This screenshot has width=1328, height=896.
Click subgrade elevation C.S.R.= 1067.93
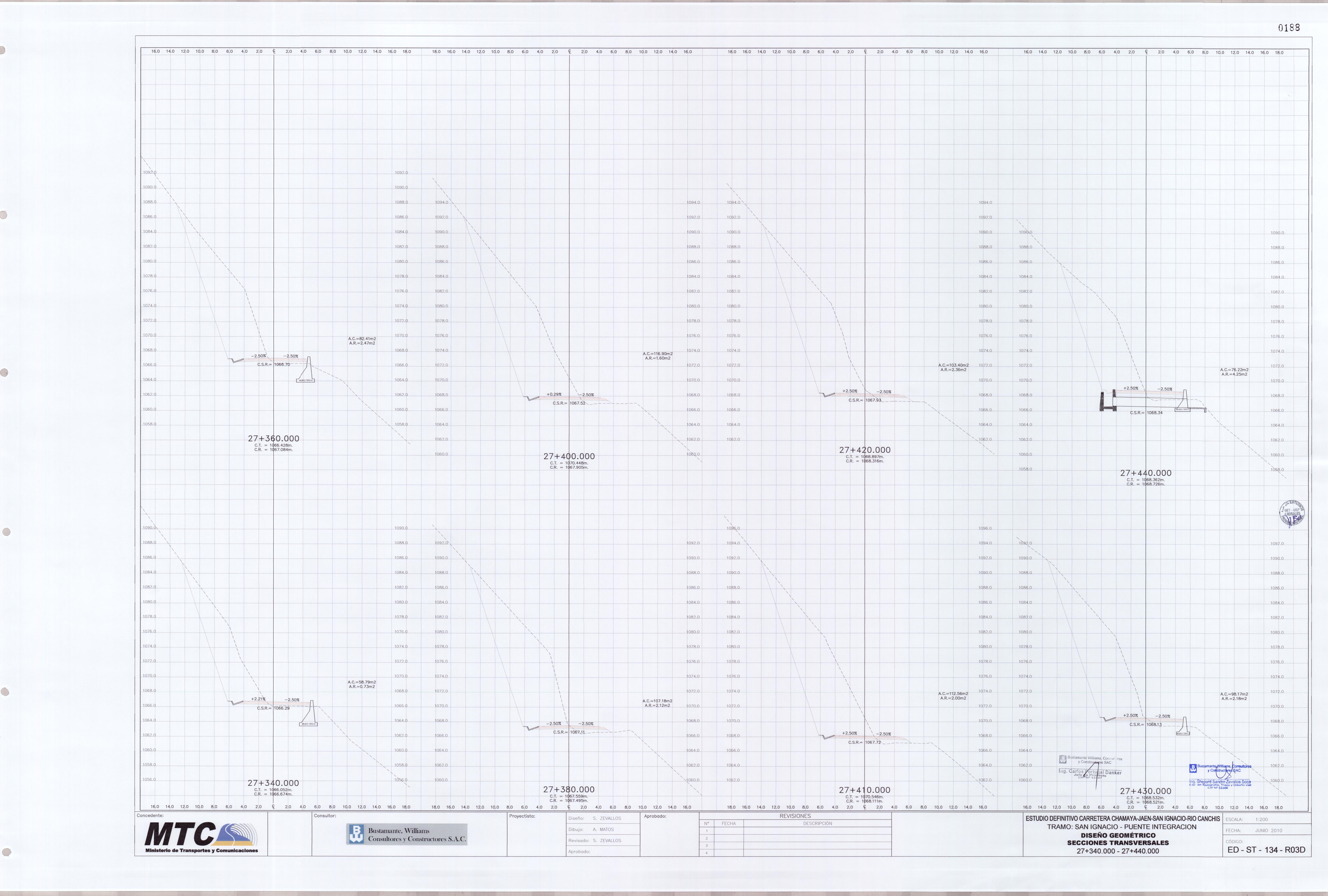click(x=865, y=400)
